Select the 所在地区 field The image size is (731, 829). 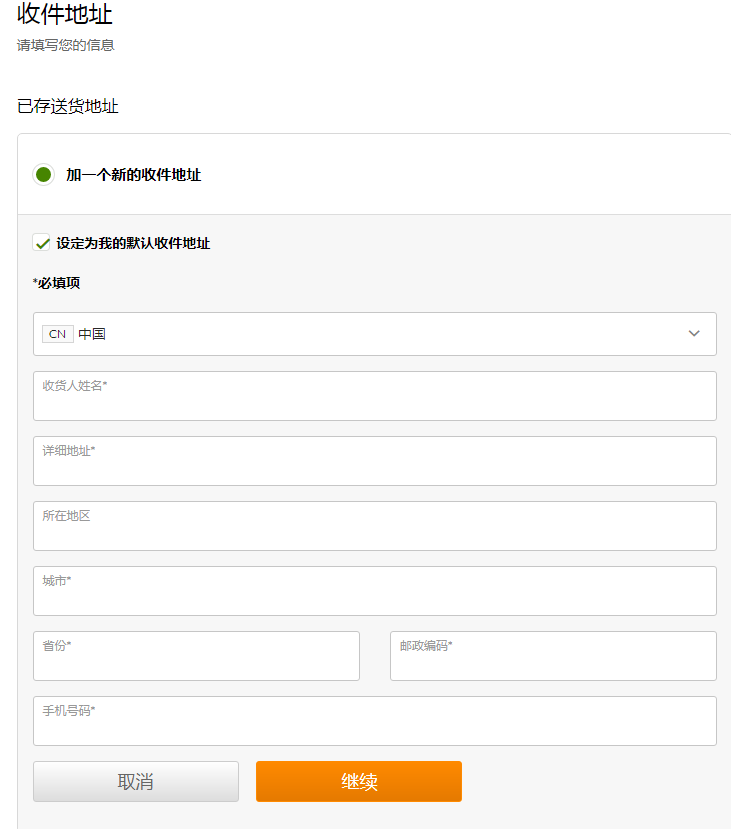pyautogui.click(x=375, y=525)
